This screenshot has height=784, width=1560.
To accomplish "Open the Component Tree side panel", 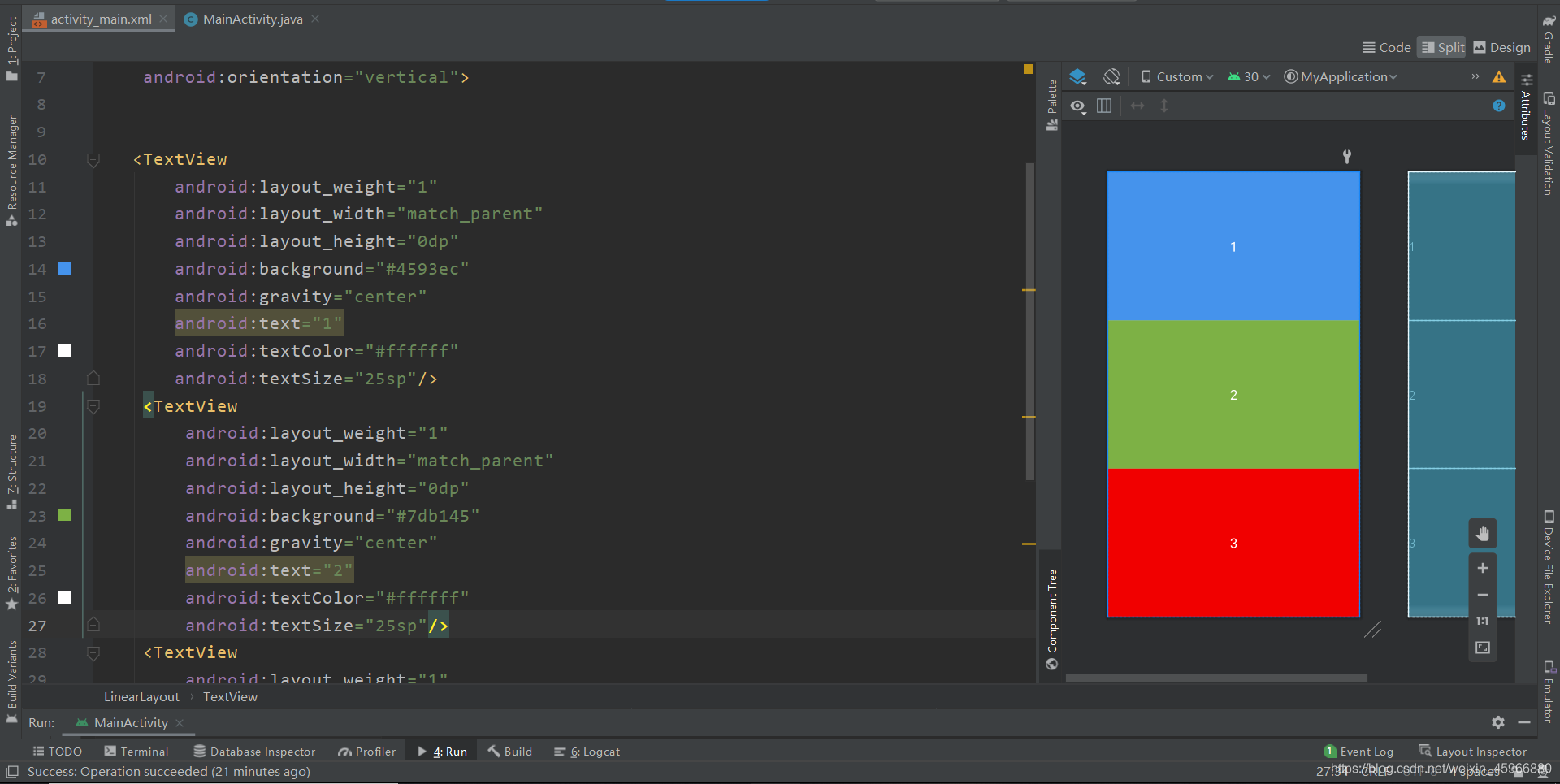I will click(1052, 619).
